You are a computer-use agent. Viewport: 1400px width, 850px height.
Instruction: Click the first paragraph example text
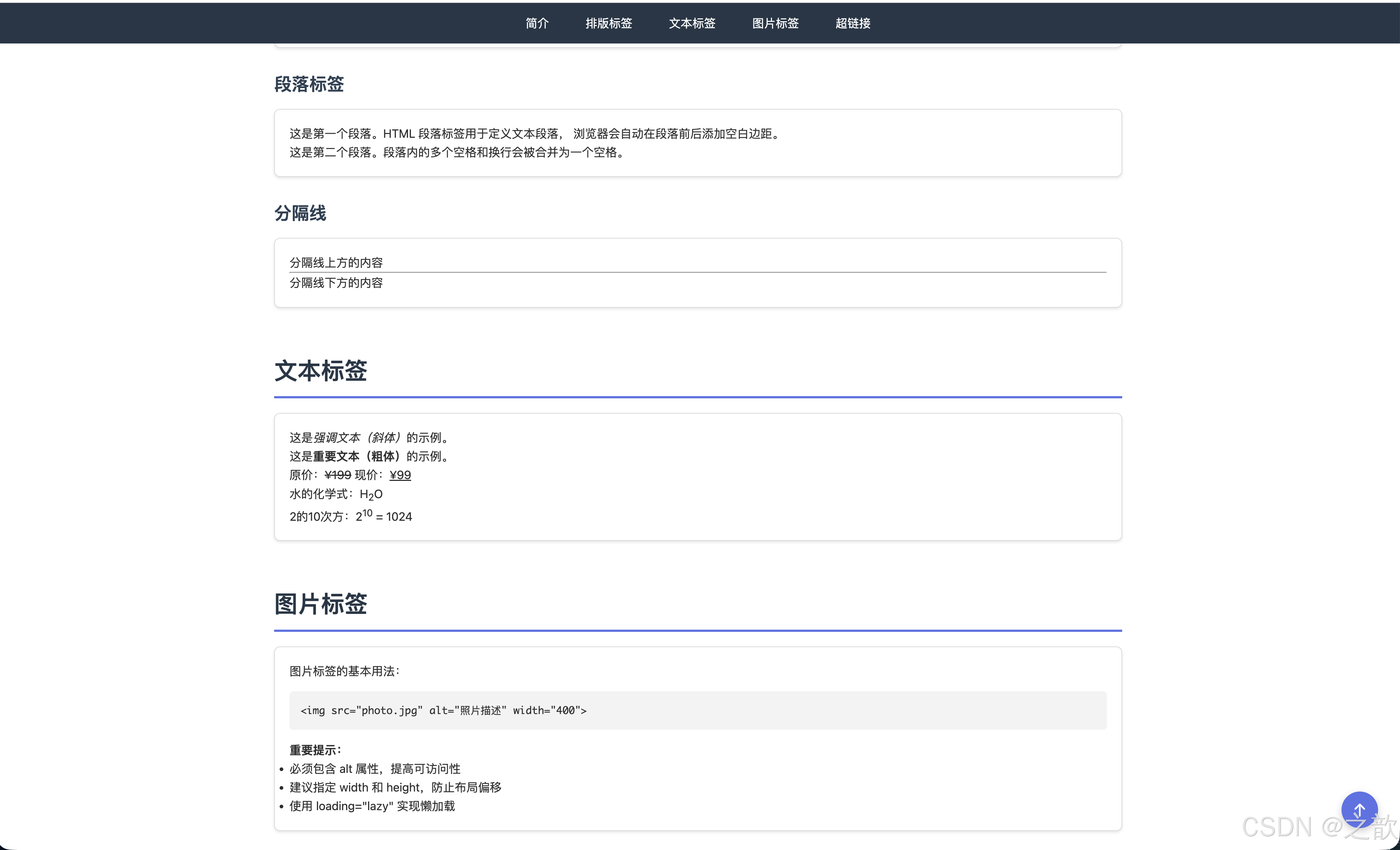tap(534, 133)
